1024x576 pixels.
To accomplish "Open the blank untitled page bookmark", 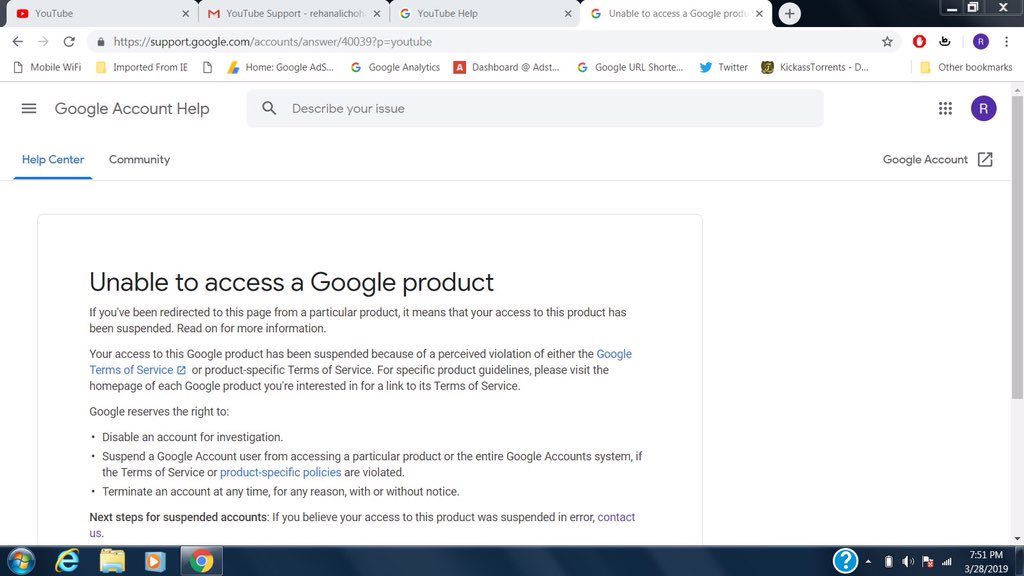I will (x=208, y=67).
